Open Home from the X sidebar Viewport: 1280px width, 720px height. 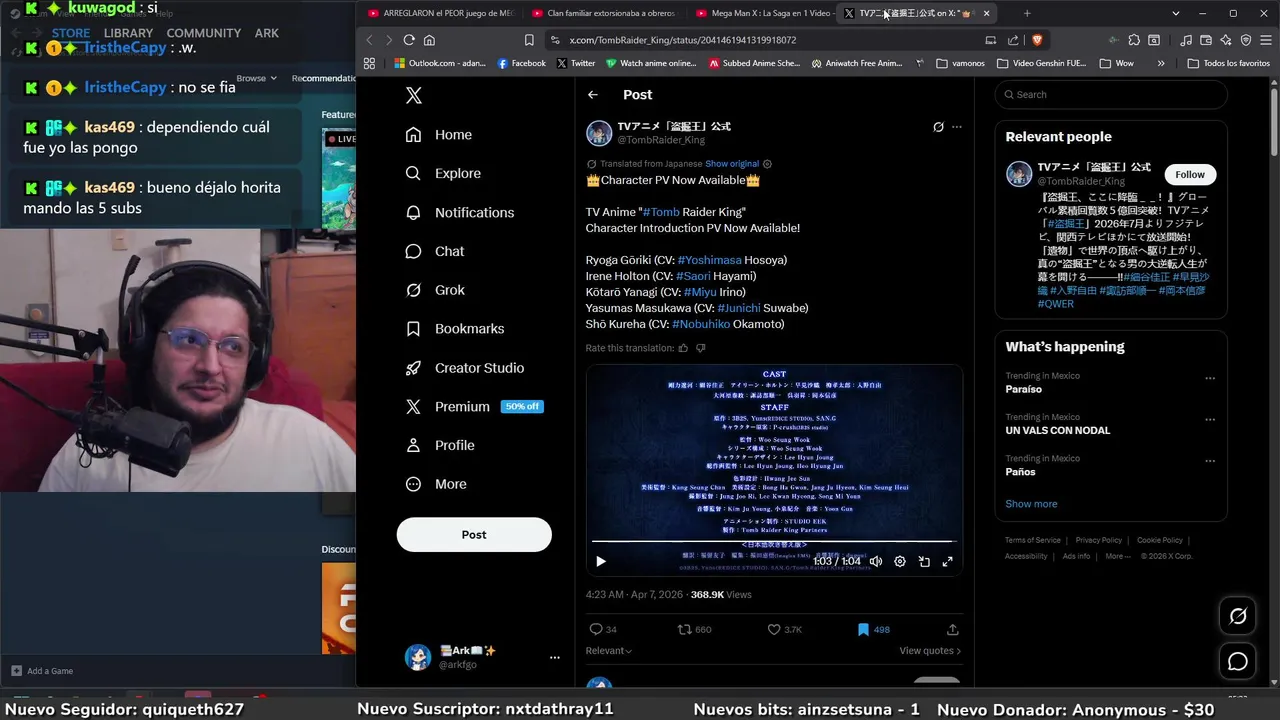click(438, 134)
